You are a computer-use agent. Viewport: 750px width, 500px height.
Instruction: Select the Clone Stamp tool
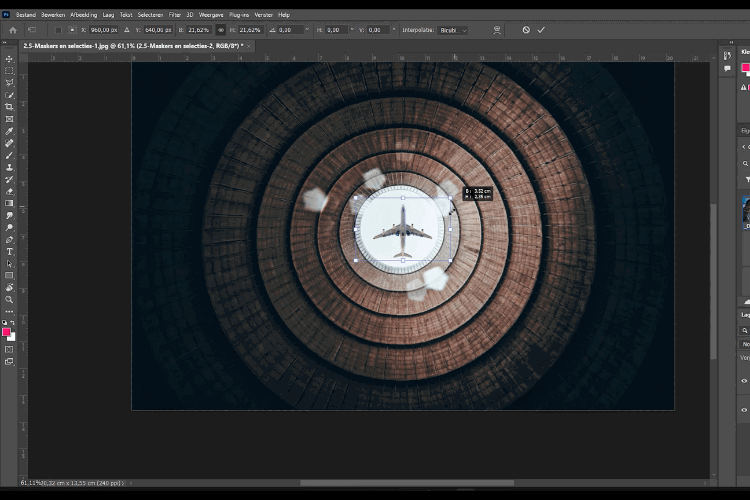point(9,167)
